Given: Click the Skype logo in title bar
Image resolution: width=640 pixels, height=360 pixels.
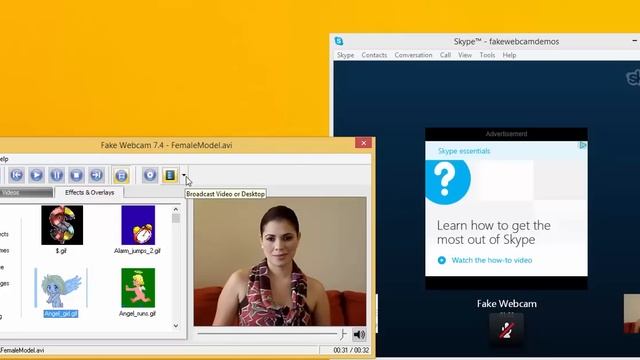Looking at the screenshot, I should pyautogui.click(x=339, y=41).
